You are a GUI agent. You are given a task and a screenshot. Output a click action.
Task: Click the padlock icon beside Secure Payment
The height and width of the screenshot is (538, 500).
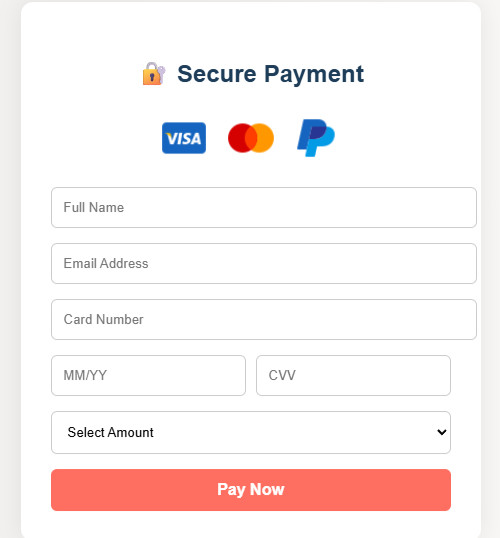(154, 73)
